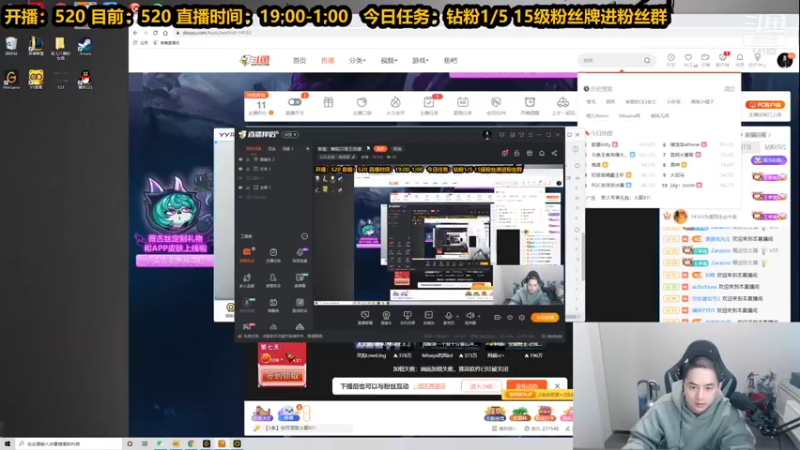This screenshot has width=800, height=450.
Task: Close the fan interaction prompt banner
Action: [x=557, y=386]
